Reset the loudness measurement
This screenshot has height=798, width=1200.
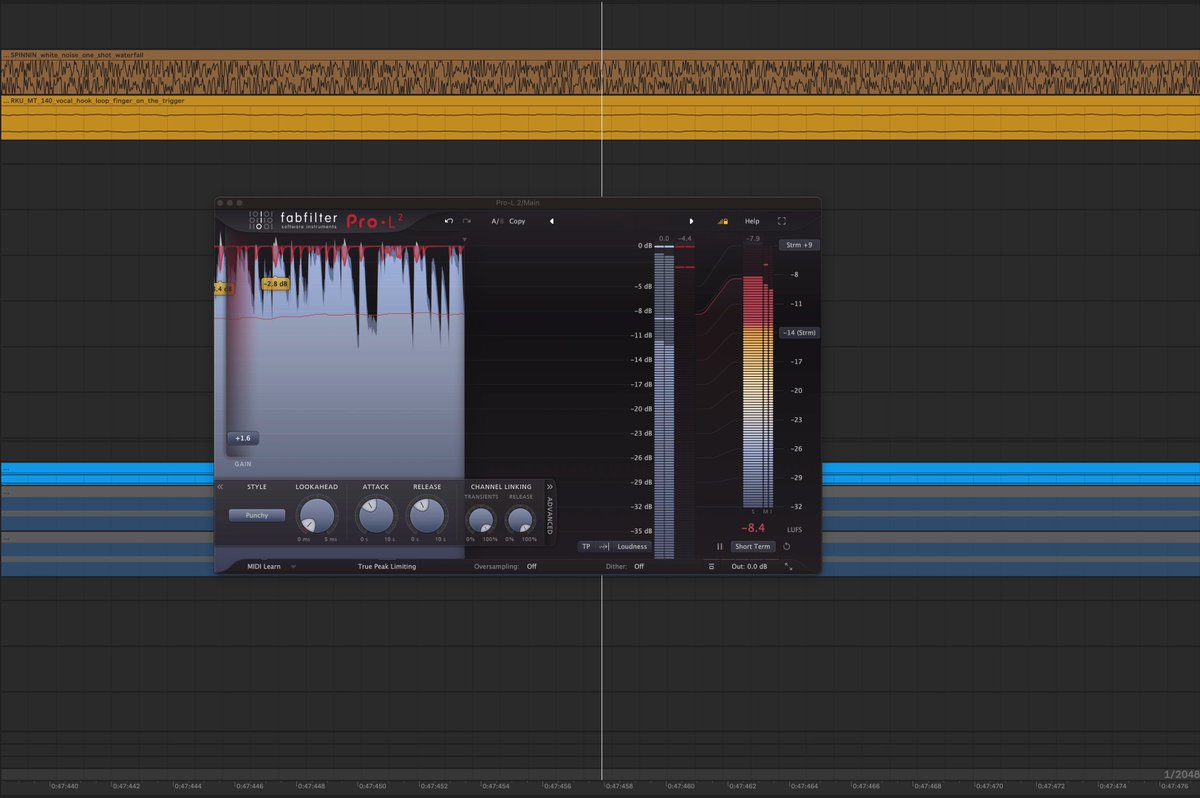click(x=787, y=547)
